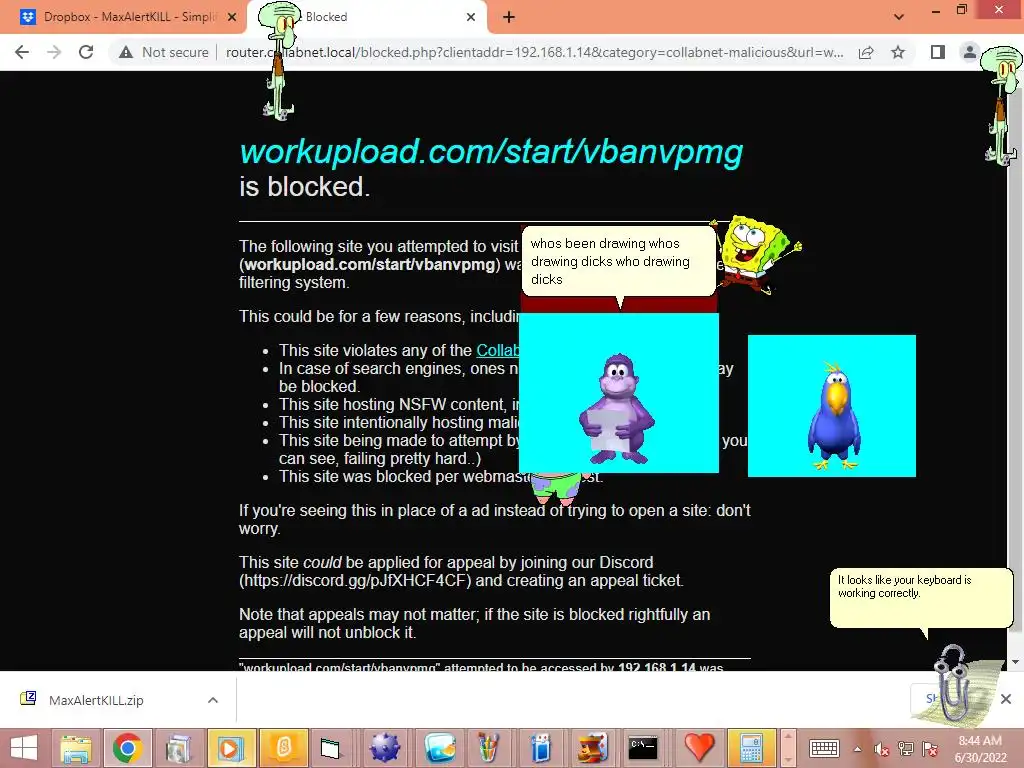This screenshot has width=1024, height=768.
Task: Open the purple spiky ball taskbar app
Action: point(385,748)
